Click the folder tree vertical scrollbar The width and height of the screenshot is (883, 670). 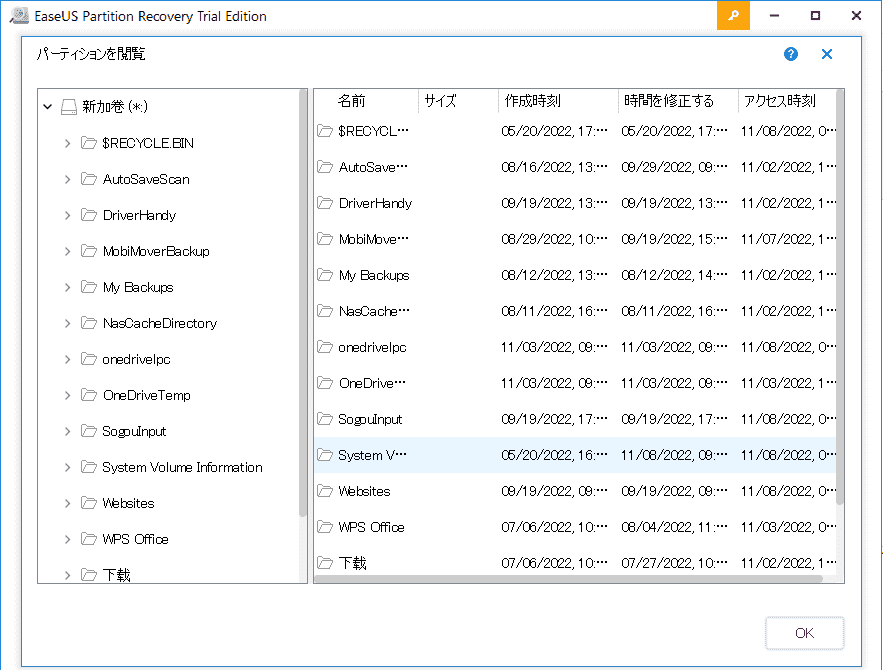303,300
